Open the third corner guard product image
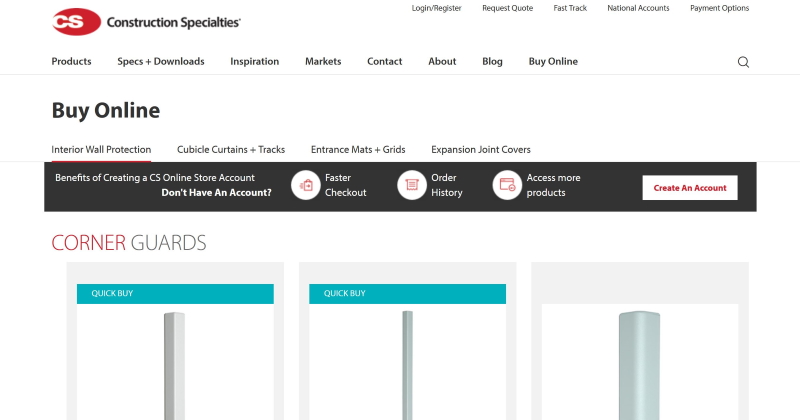Screen dimensions: 800x420 [640, 365]
